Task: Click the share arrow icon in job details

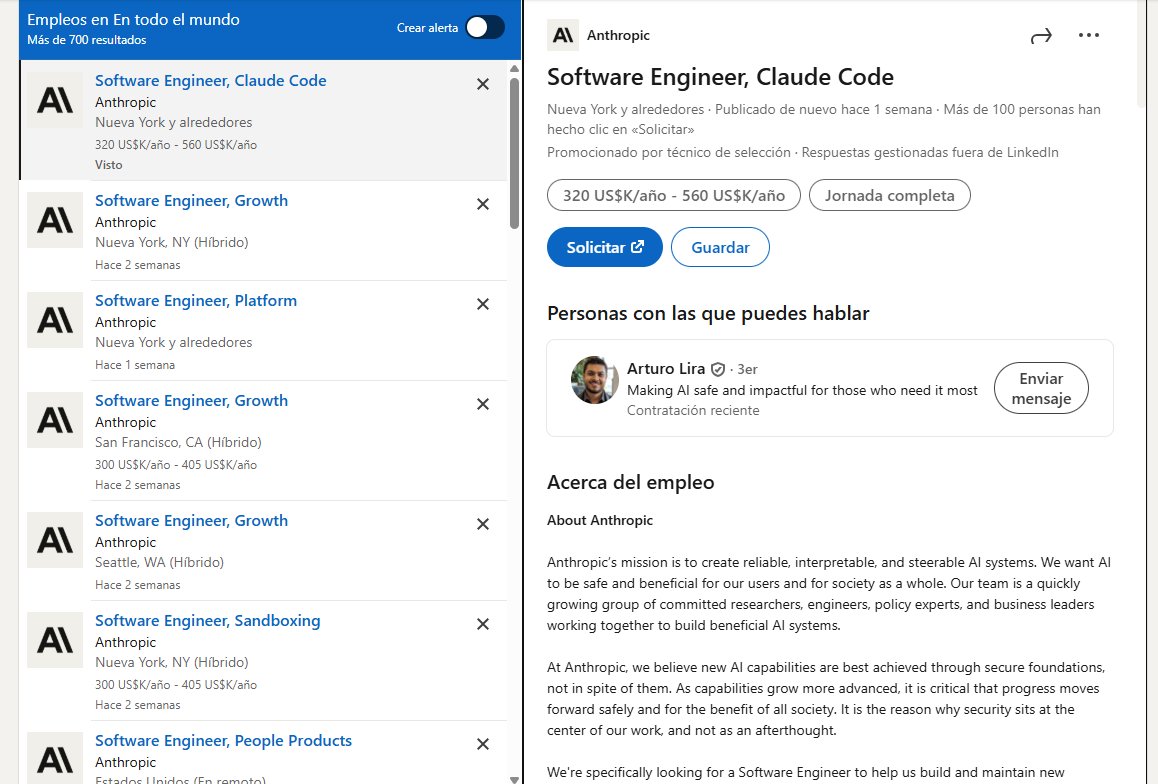Action: (x=1041, y=35)
